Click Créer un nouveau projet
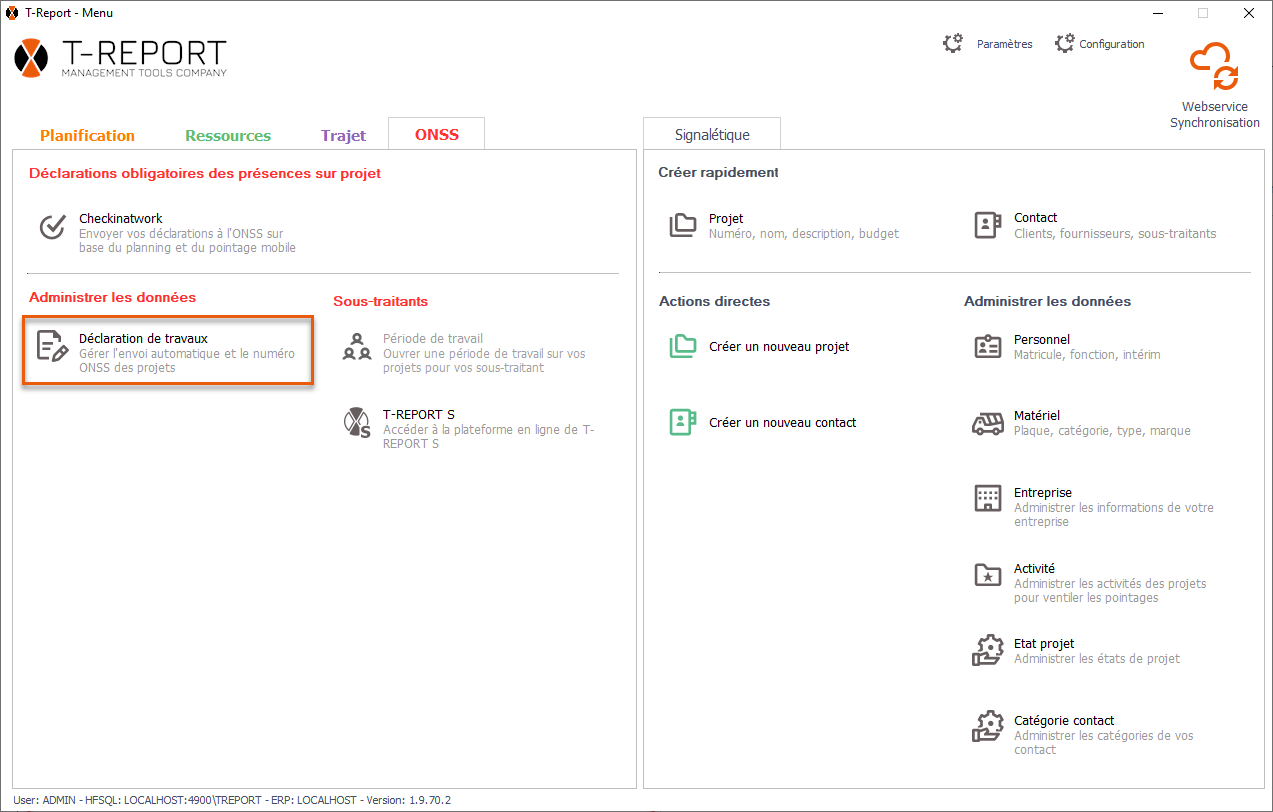Image resolution: width=1273 pixels, height=812 pixels. click(x=778, y=347)
